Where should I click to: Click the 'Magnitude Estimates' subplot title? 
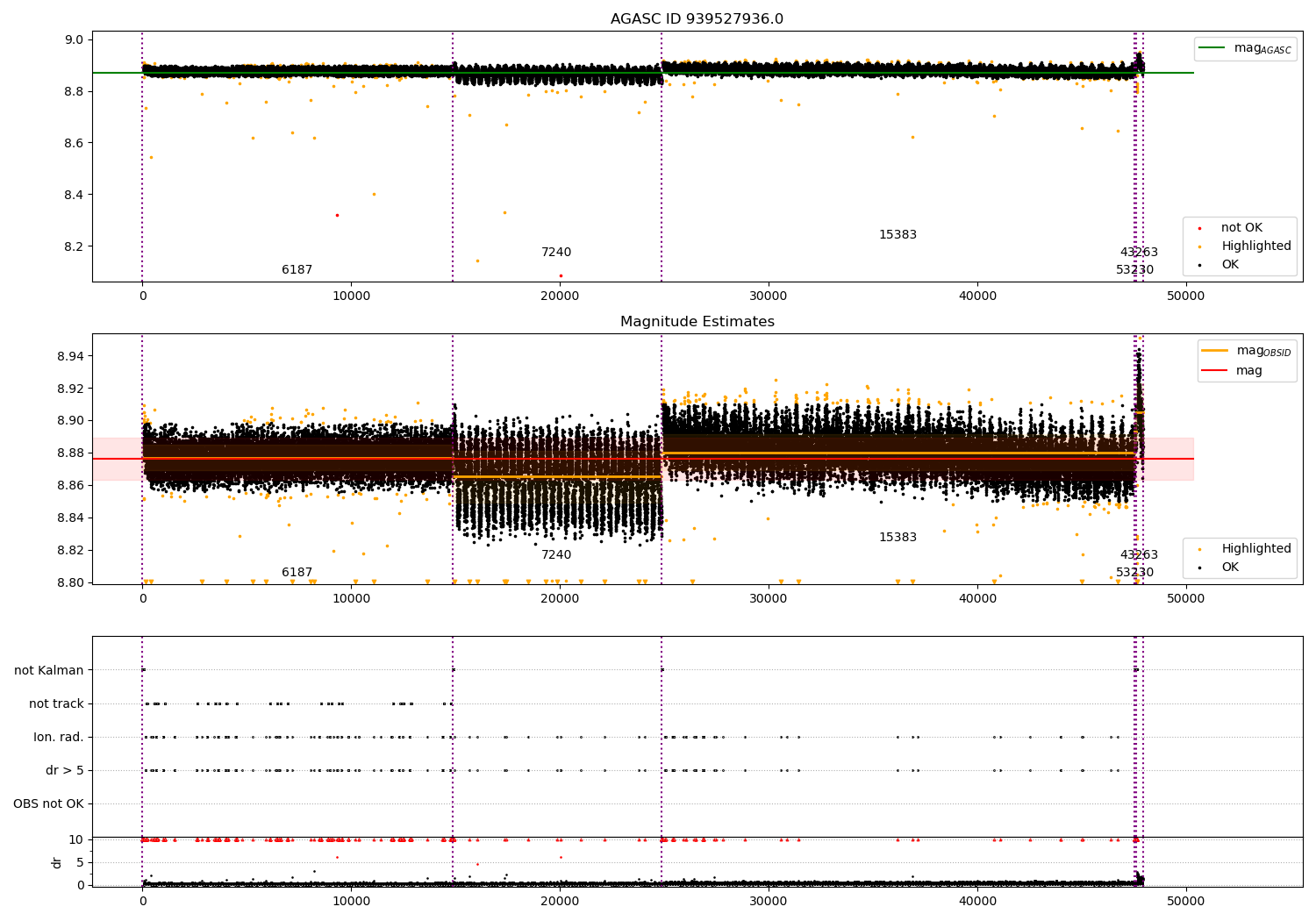(697, 322)
